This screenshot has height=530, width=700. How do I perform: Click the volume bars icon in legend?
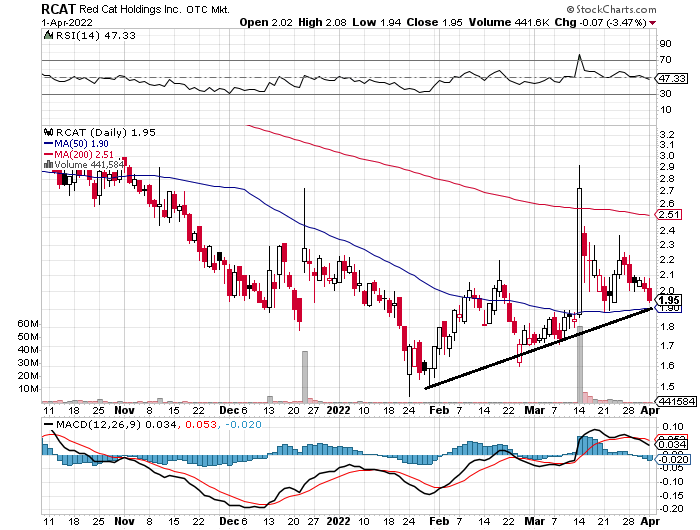48,165
